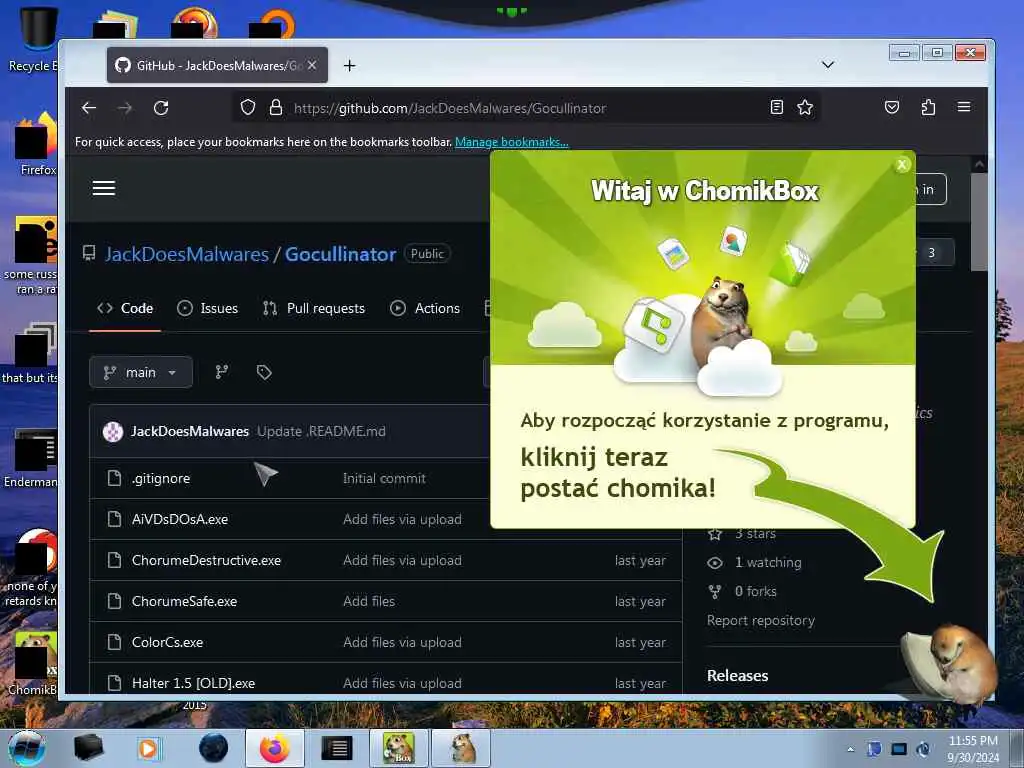The image size is (1024, 768).
Task: Open the JackDoesMalwares owner link
Action: click(x=187, y=254)
